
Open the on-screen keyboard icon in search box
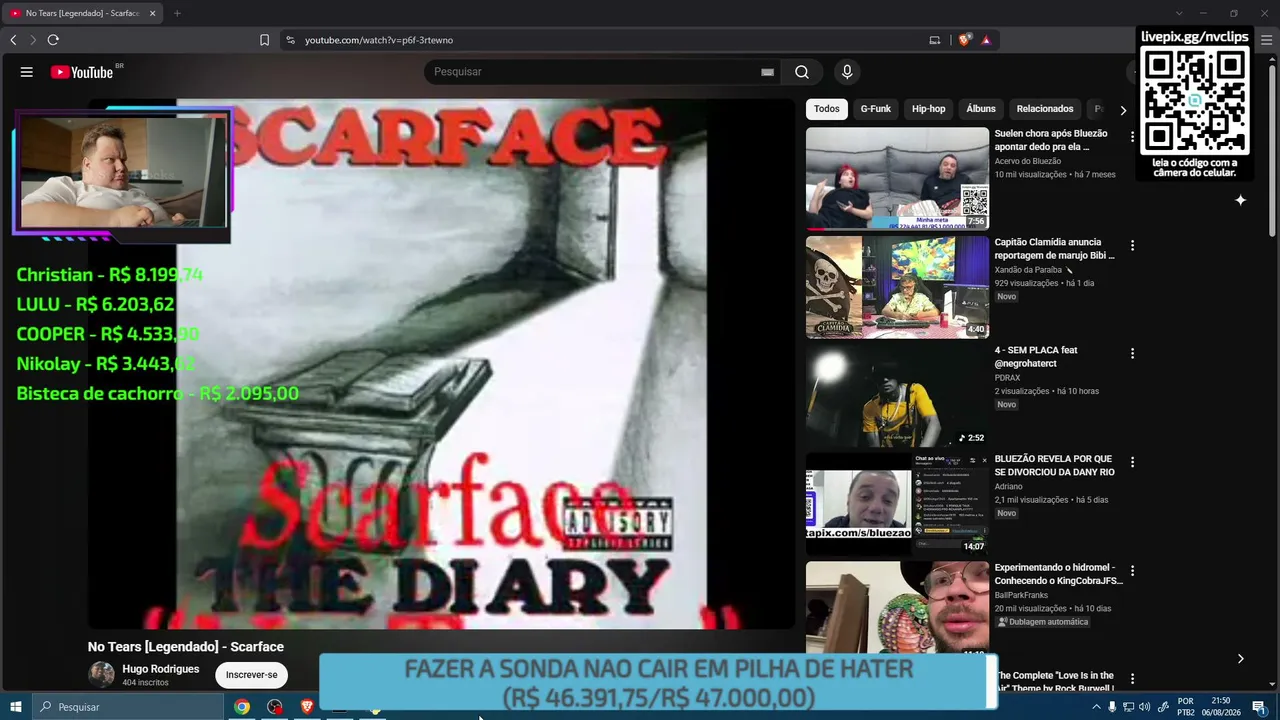767,72
